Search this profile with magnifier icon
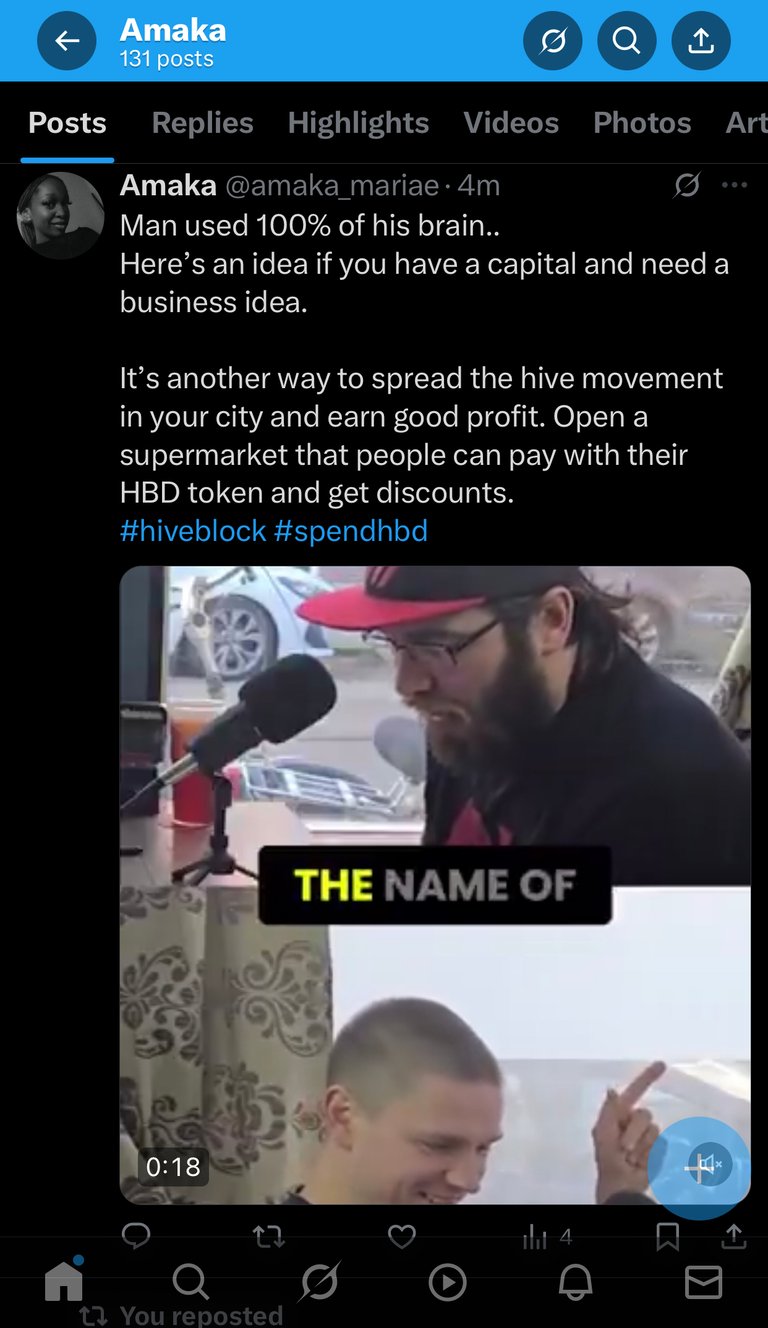Screen dimensions: 768x1328 (x=627, y=41)
